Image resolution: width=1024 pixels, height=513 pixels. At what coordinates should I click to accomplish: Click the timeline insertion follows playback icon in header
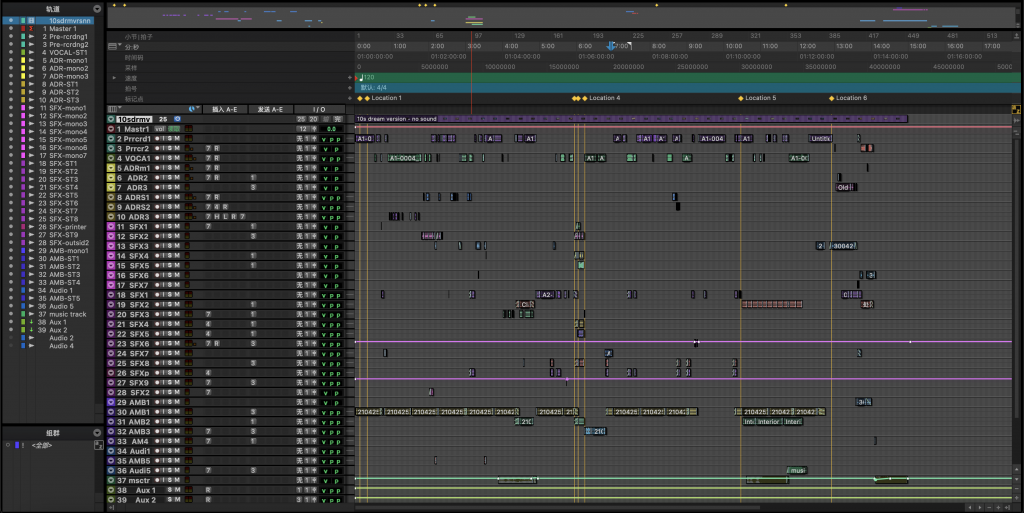tap(192, 109)
